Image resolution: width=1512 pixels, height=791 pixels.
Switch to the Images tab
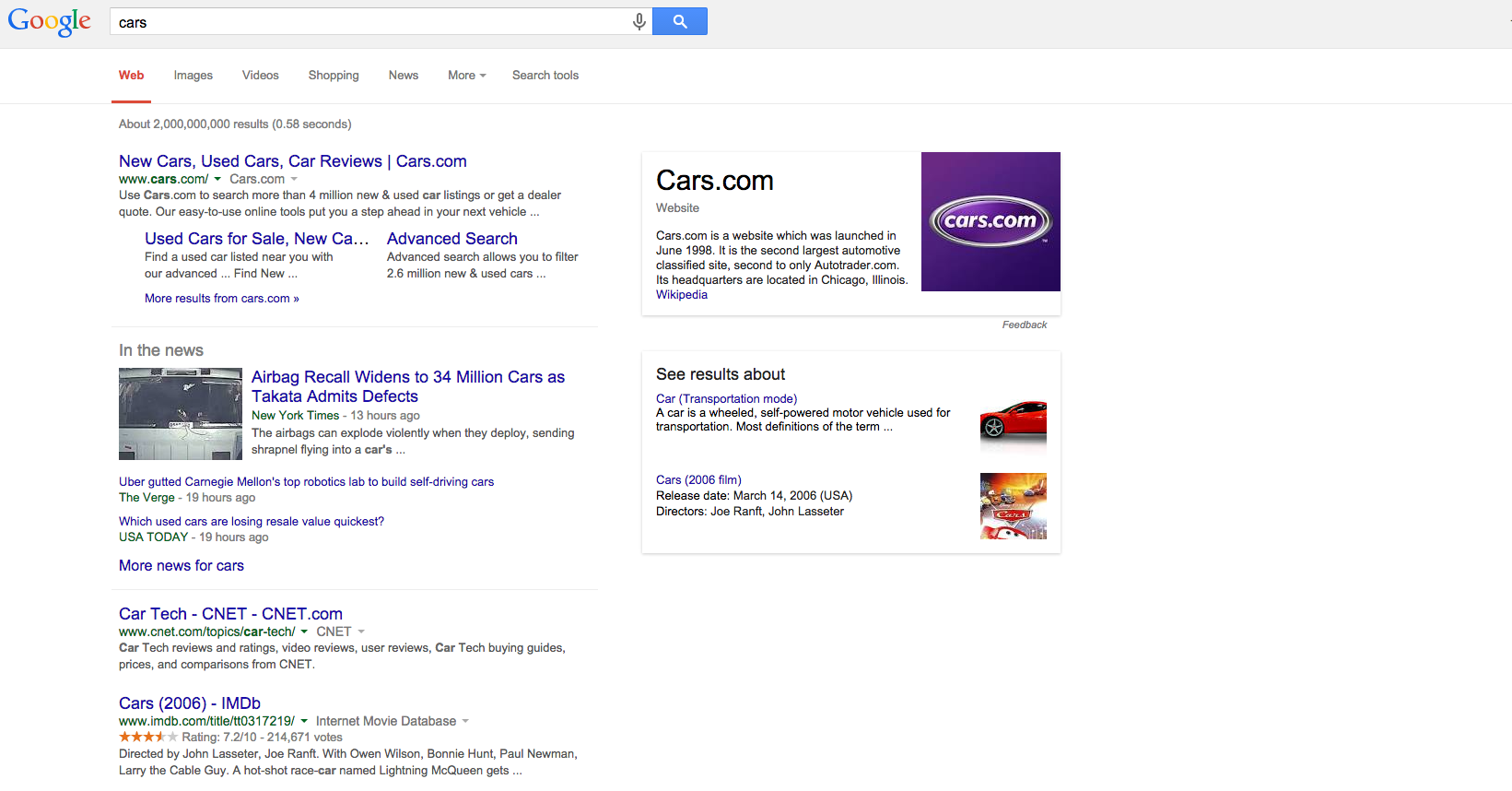[x=193, y=76]
